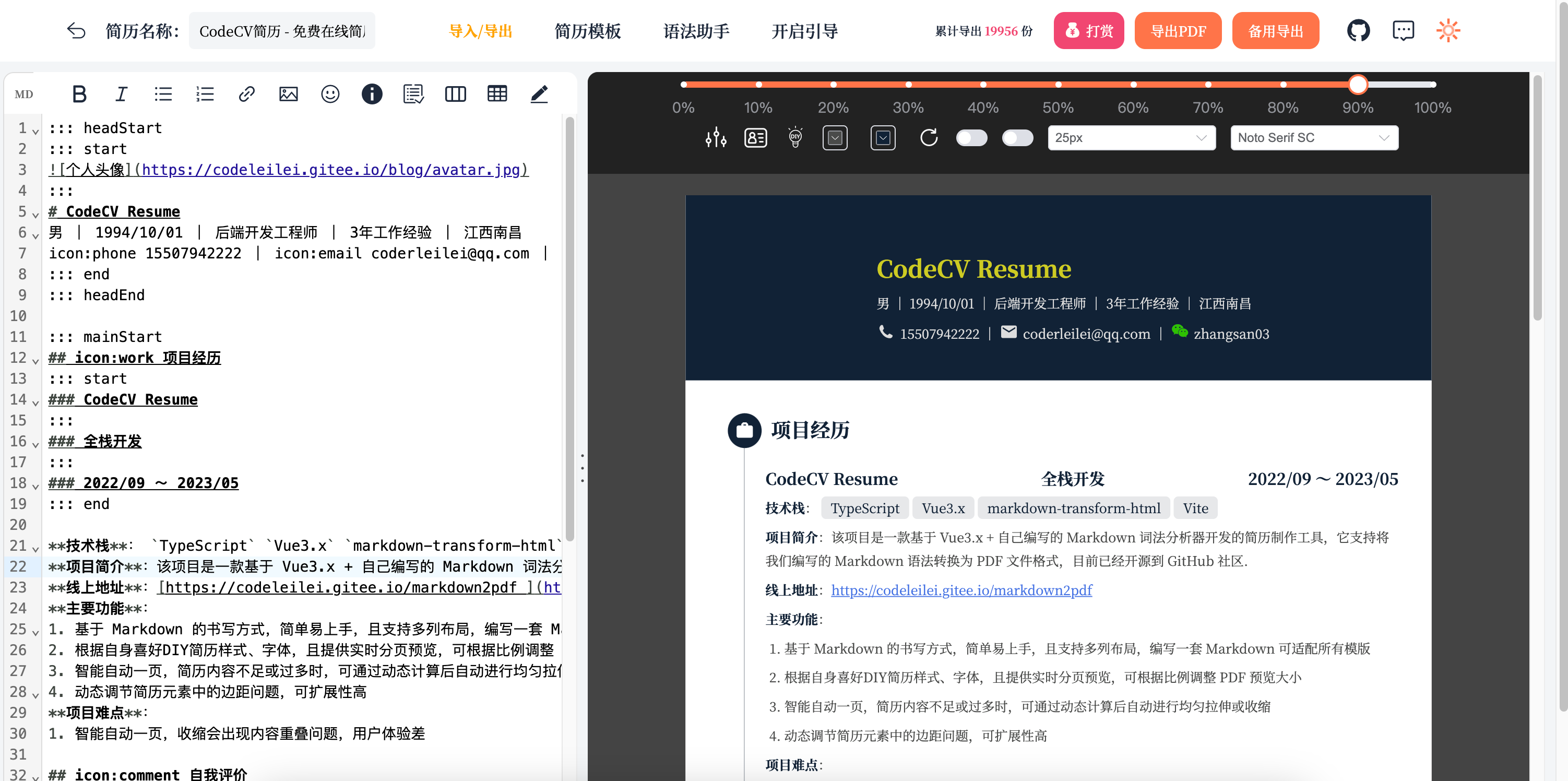Set preview zoom slider to 100% mark
The image size is (1568, 781).
tap(1433, 85)
